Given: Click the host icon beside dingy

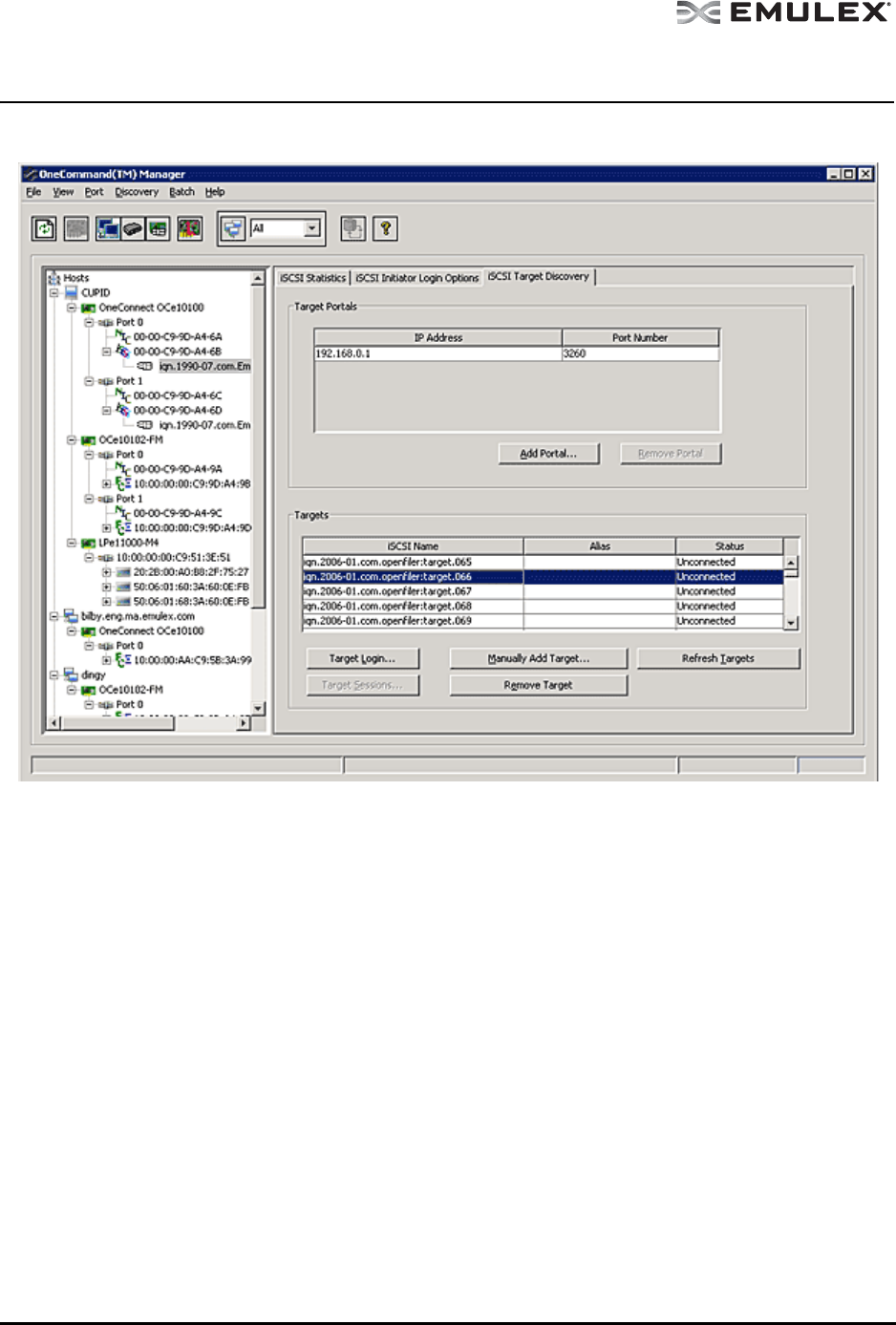Looking at the screenshot, I should pyautogui.click(x=72, y=674).
